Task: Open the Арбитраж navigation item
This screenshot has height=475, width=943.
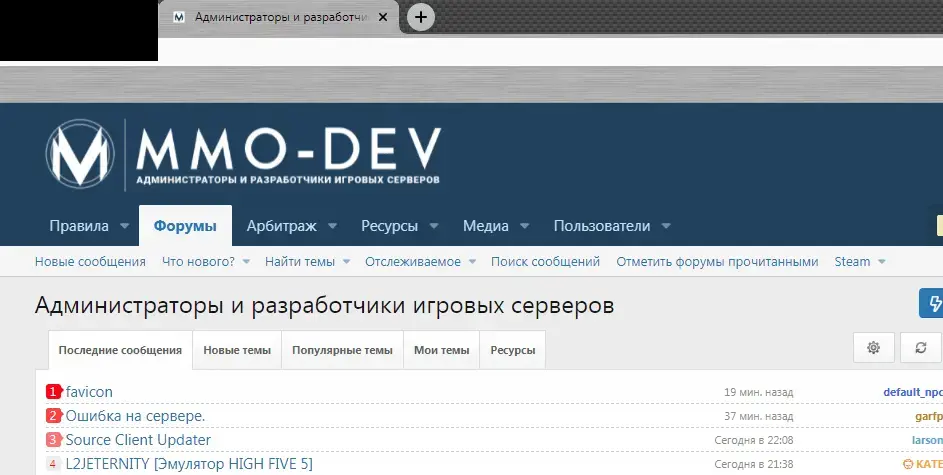Action: 281,226
